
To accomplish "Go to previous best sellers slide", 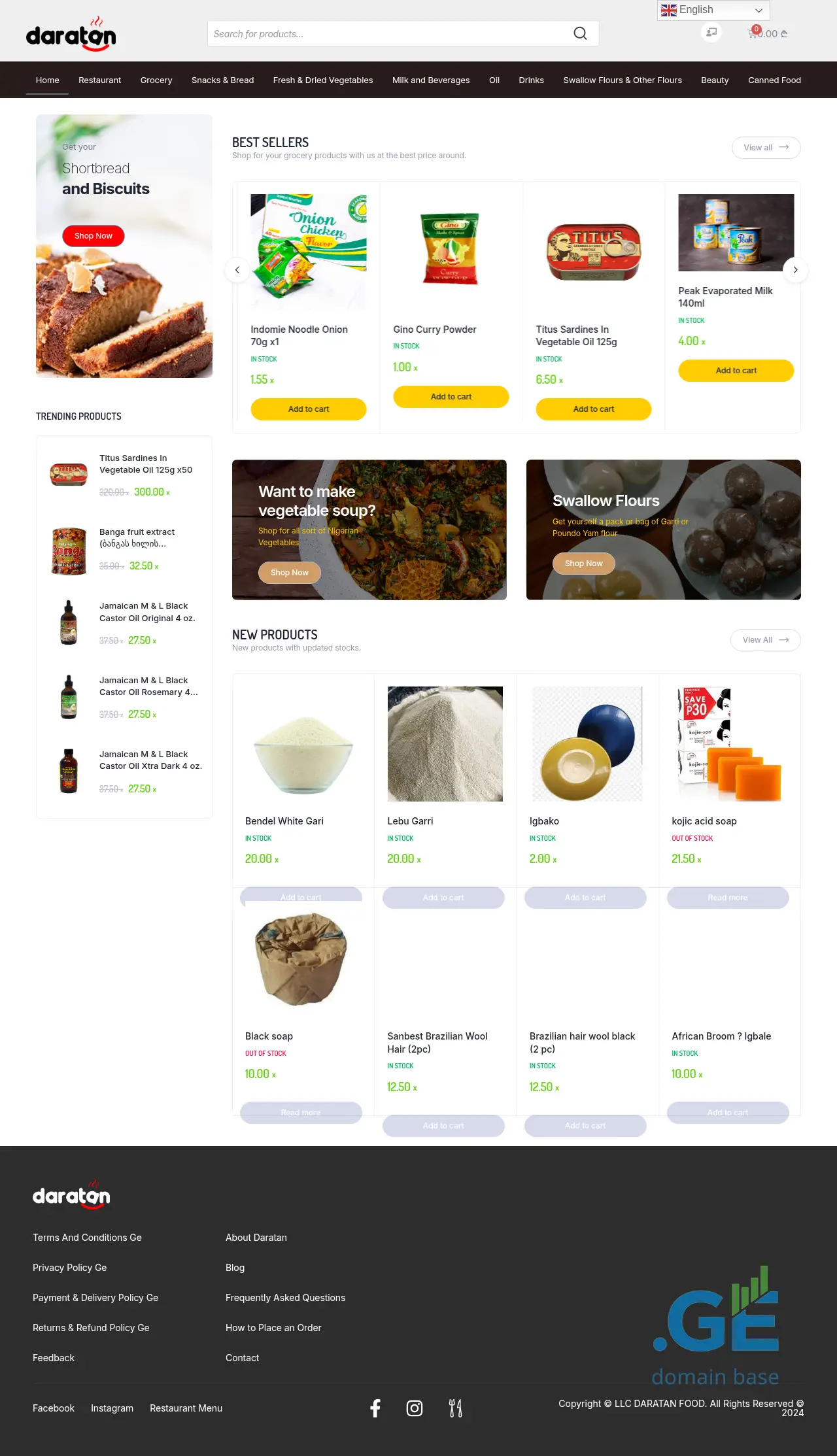I will click(237, 270).
